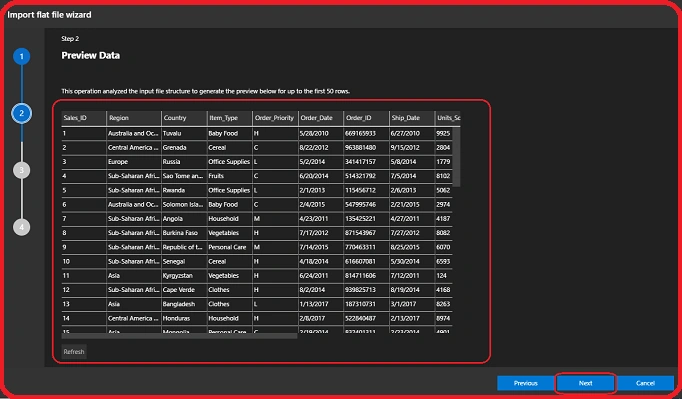Screen dimensions: 682x399
Task: Click the Next button
Action: click(585, 383)
